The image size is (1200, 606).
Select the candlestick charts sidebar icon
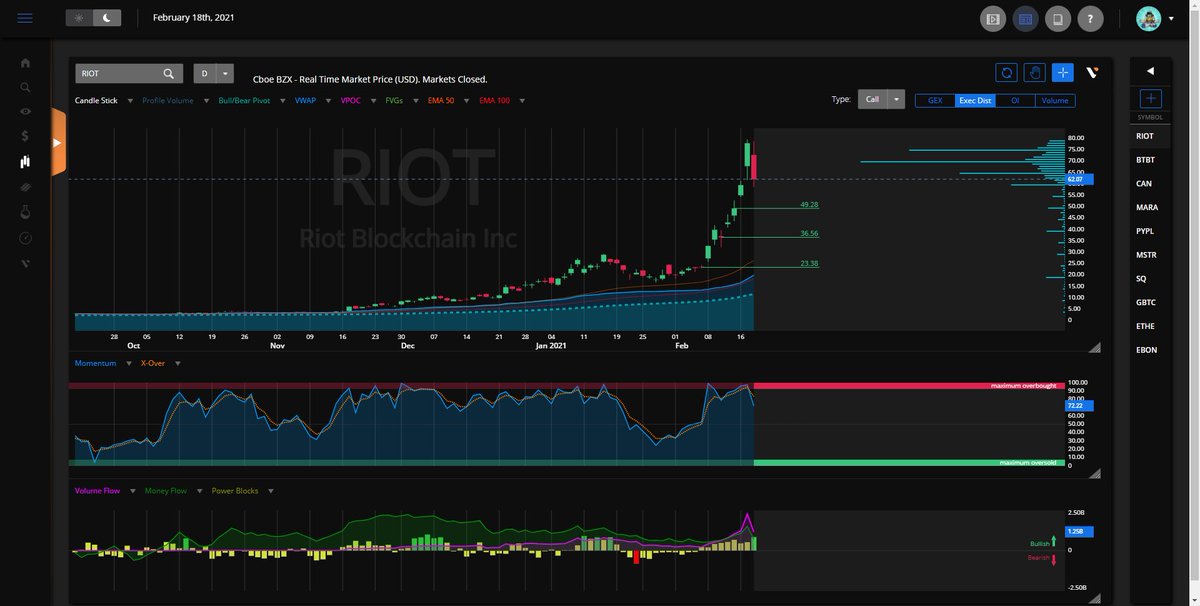pyautogui.click(x=25, y=161)
